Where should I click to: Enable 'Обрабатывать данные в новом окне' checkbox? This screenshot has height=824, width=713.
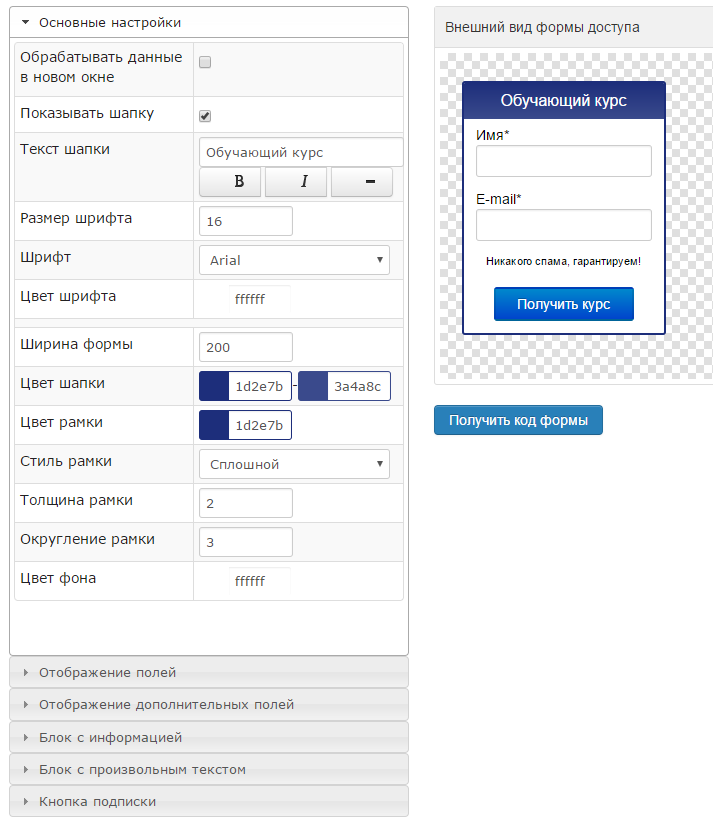pos(205,62)
